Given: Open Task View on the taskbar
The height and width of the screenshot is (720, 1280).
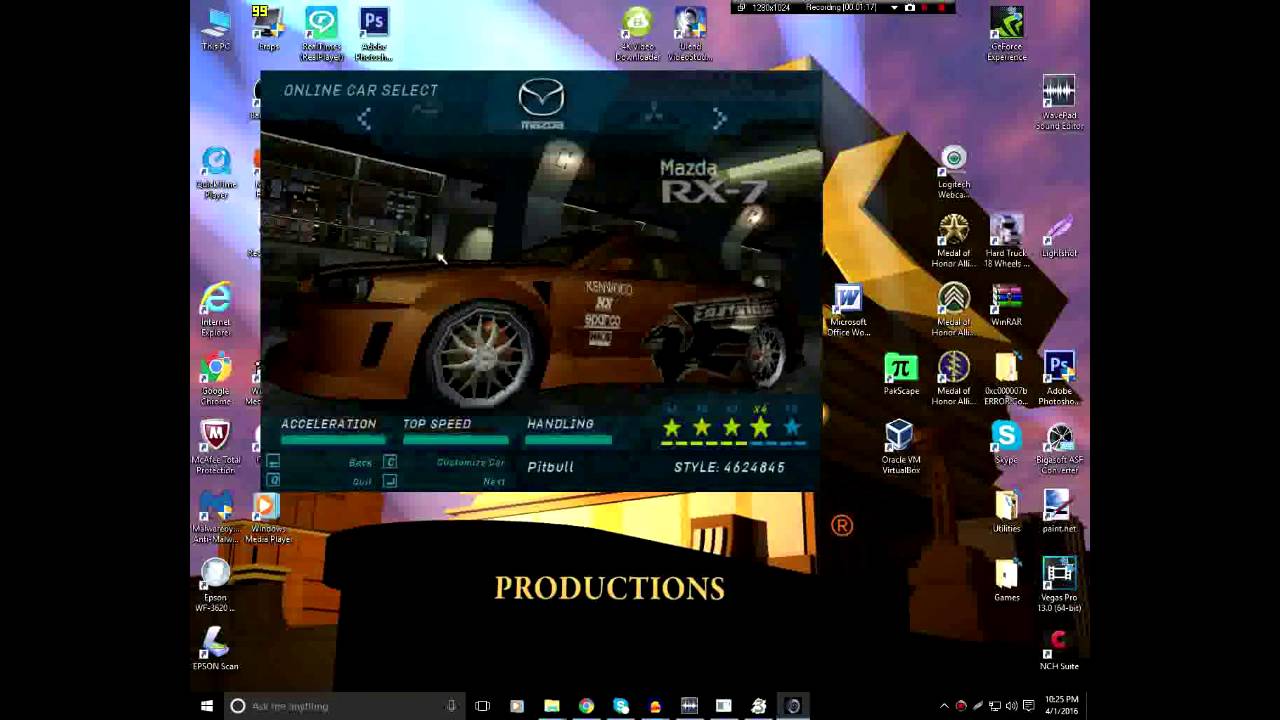Looking at the screenshot, I should tap(482, 706).
